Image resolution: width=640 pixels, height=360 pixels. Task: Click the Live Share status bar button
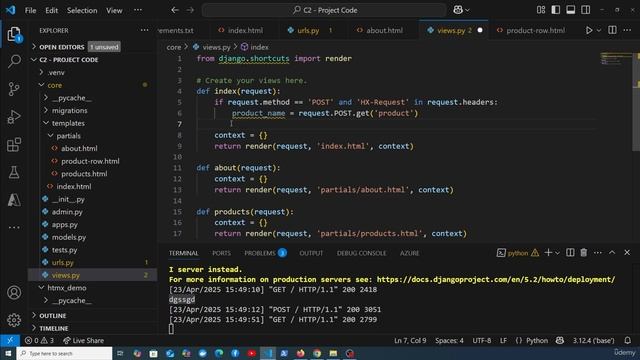(x=83, y=340)
